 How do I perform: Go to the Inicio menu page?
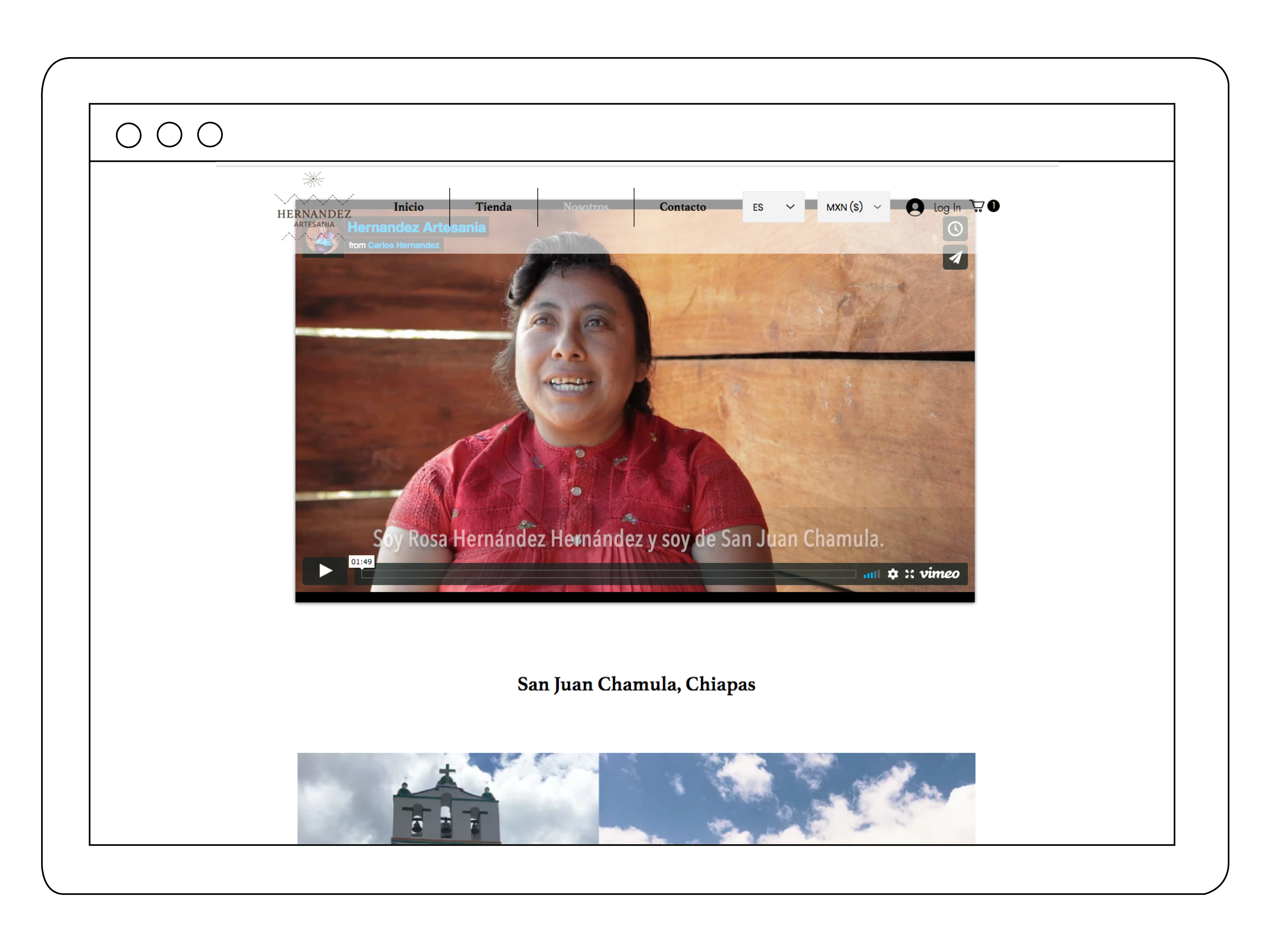click(x=409, y=206)
